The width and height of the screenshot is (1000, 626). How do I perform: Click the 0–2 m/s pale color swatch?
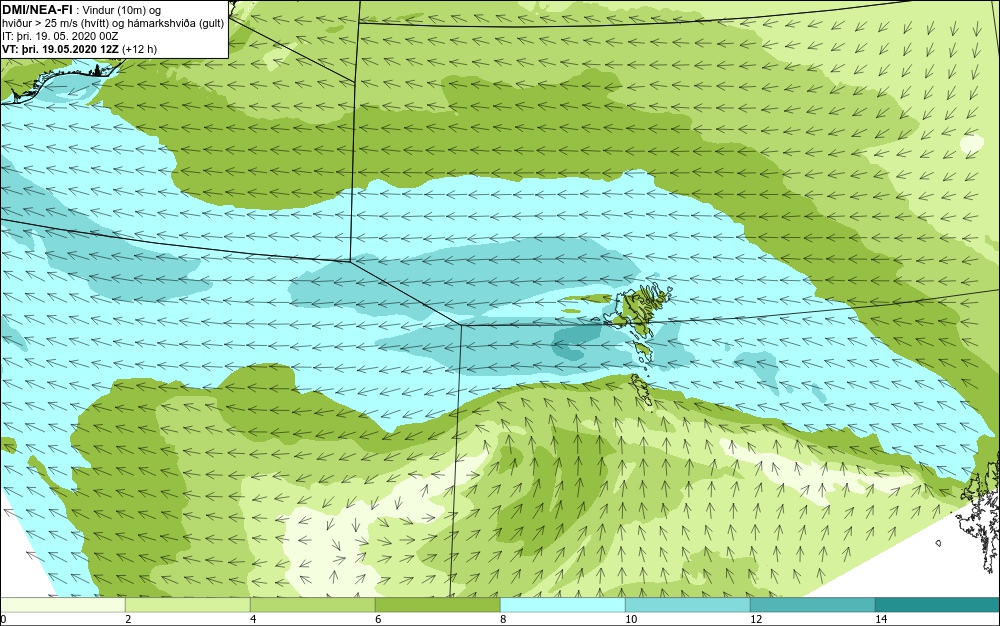pos(62,605)
